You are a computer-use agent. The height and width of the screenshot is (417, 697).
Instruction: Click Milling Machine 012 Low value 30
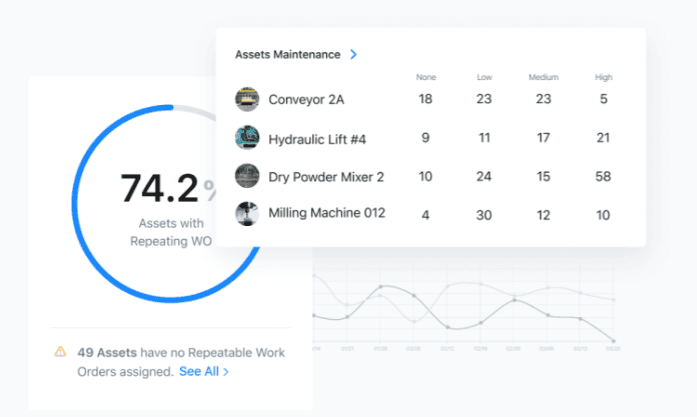[484, 215]
